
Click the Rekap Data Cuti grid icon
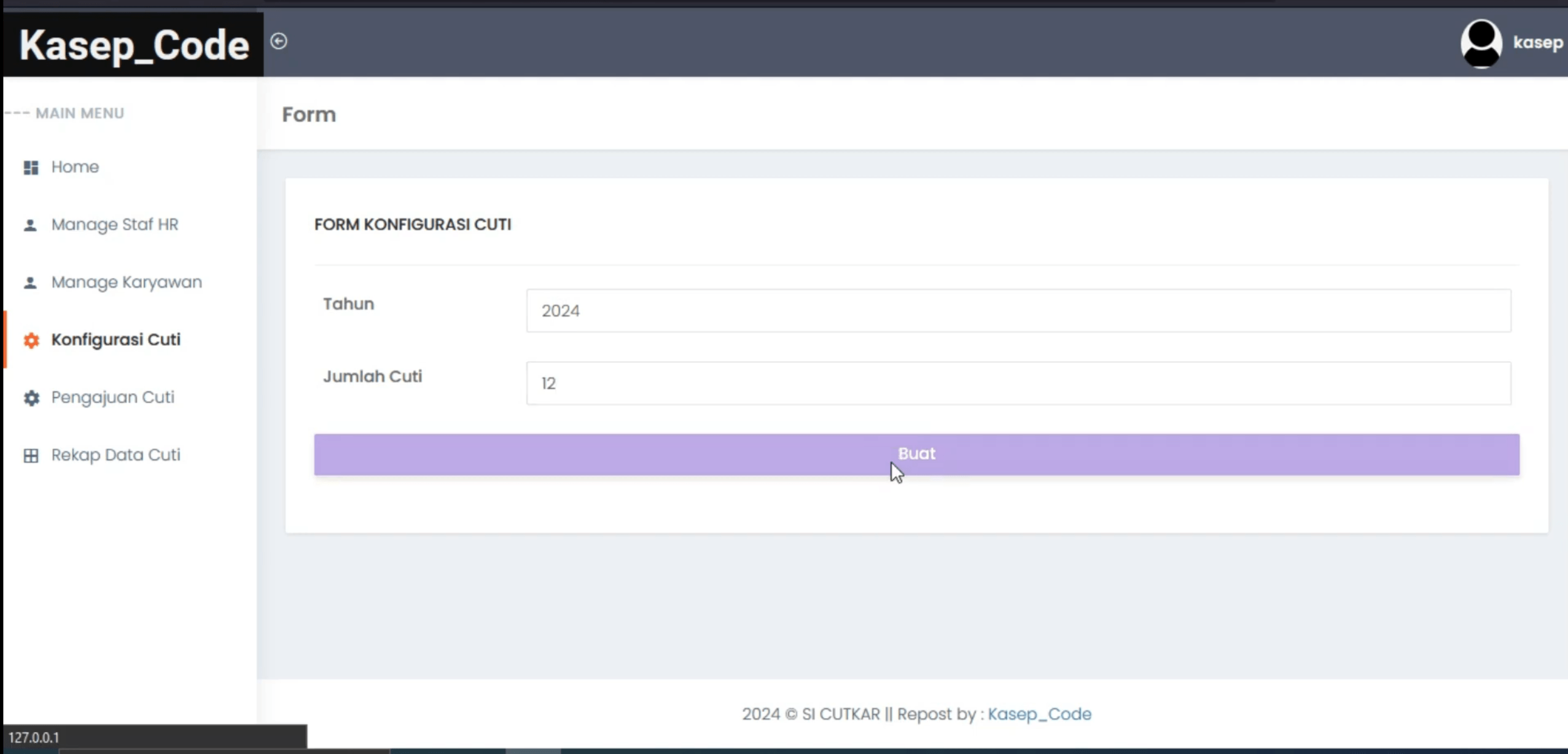(x=31, y=456)
